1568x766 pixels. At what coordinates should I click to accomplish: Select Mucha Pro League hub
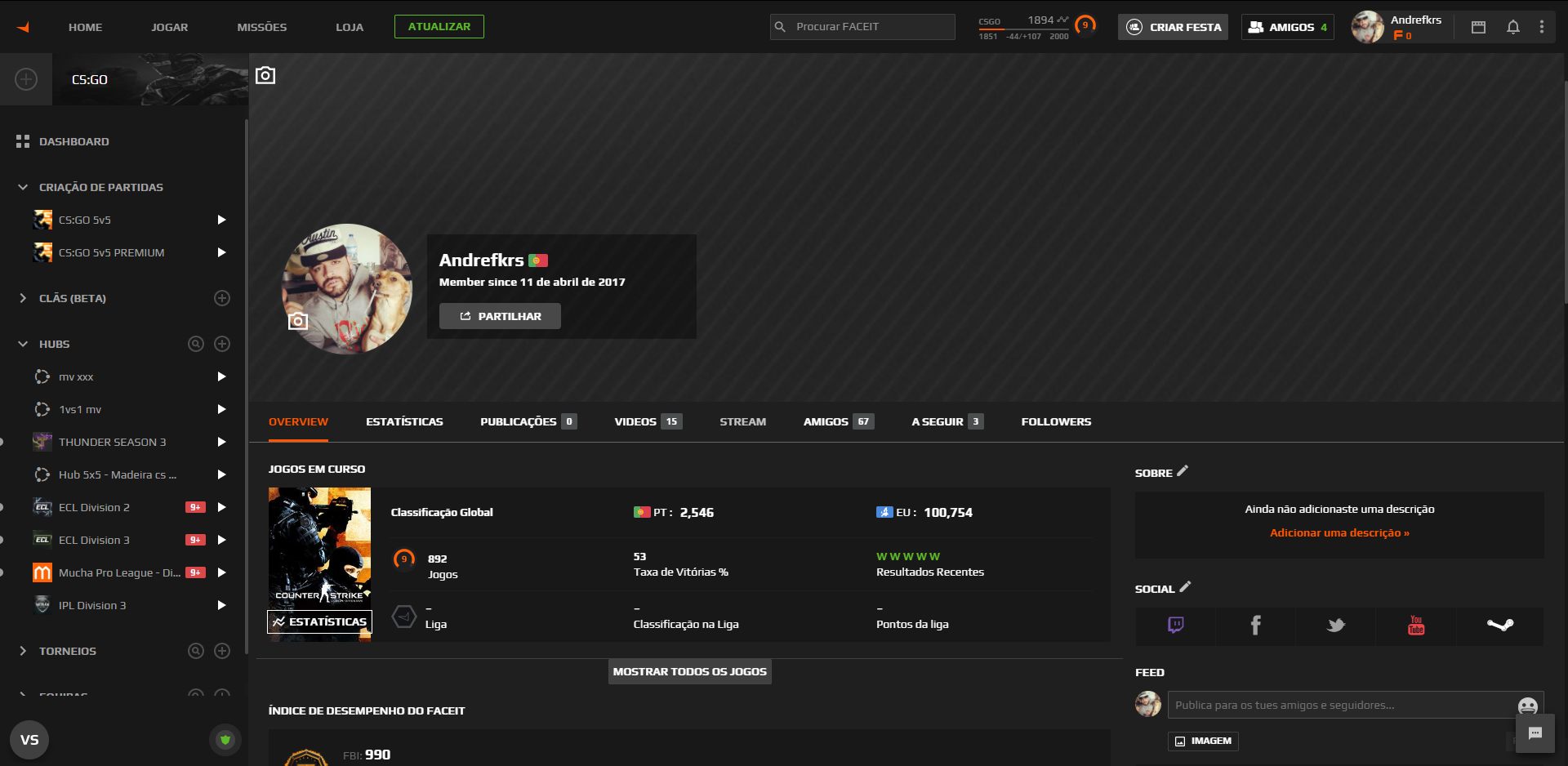[x=119, y=572]
